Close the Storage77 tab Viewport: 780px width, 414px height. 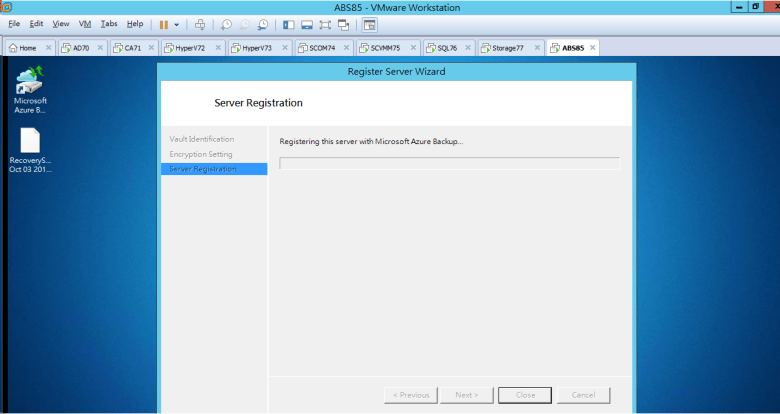coord(538,48)
